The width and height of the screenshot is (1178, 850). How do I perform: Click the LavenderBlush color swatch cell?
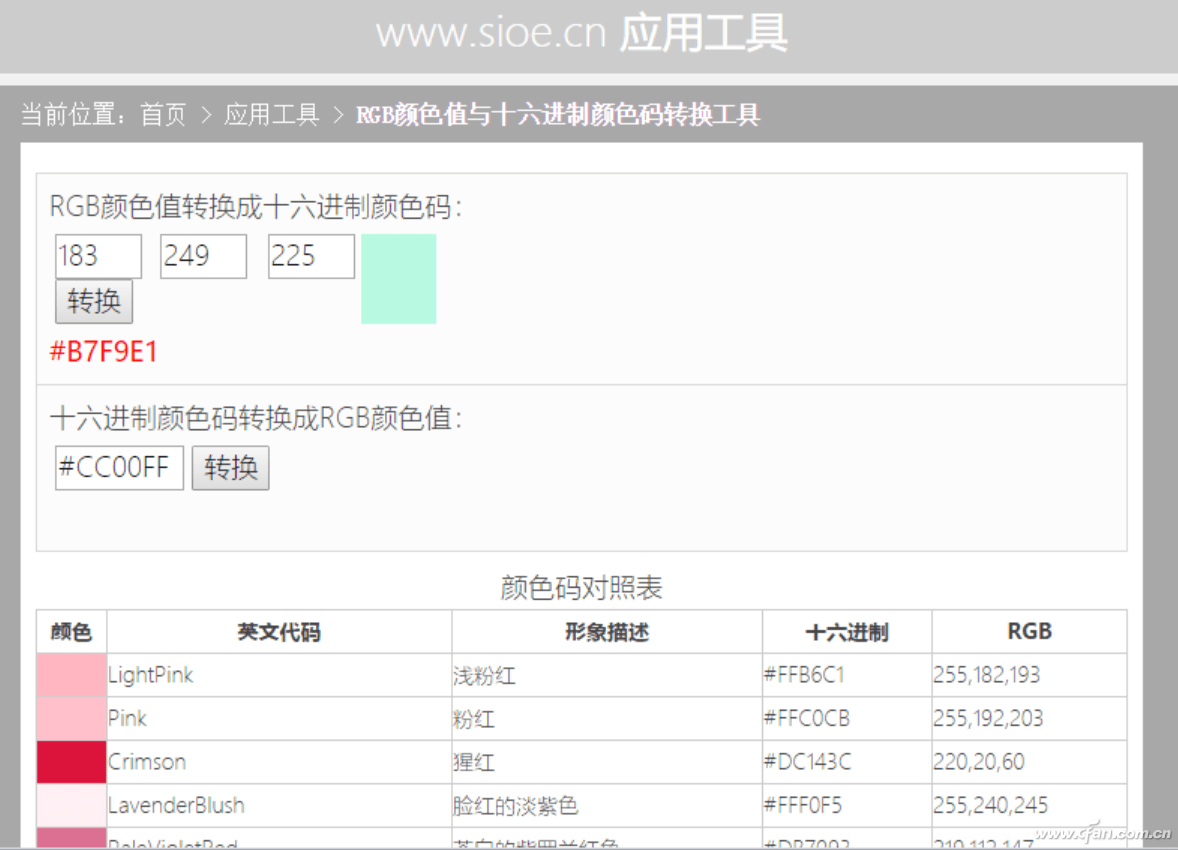tap(71, 806)
